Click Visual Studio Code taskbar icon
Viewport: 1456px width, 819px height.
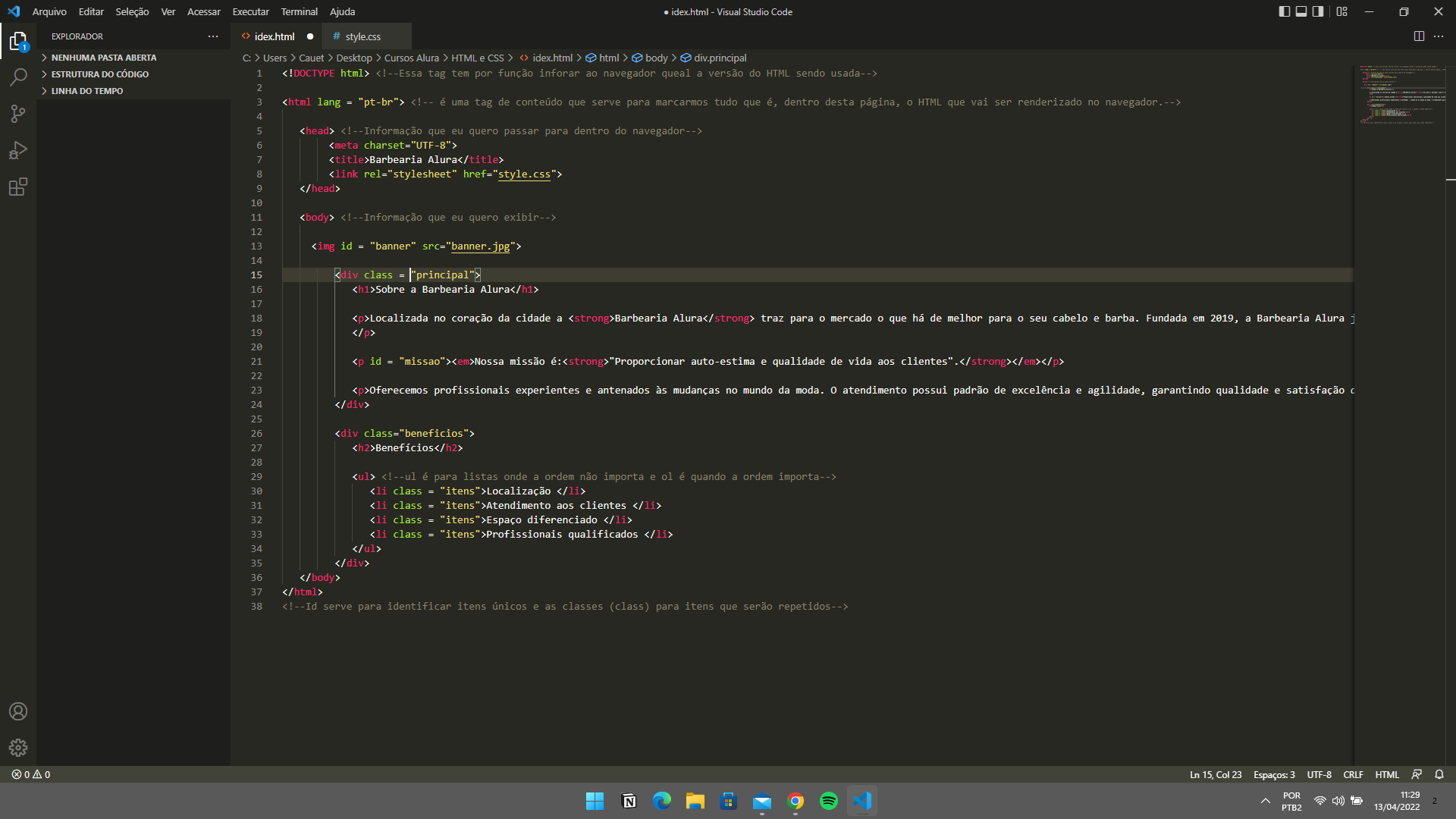pyautogui.click(x=862, y=801)
